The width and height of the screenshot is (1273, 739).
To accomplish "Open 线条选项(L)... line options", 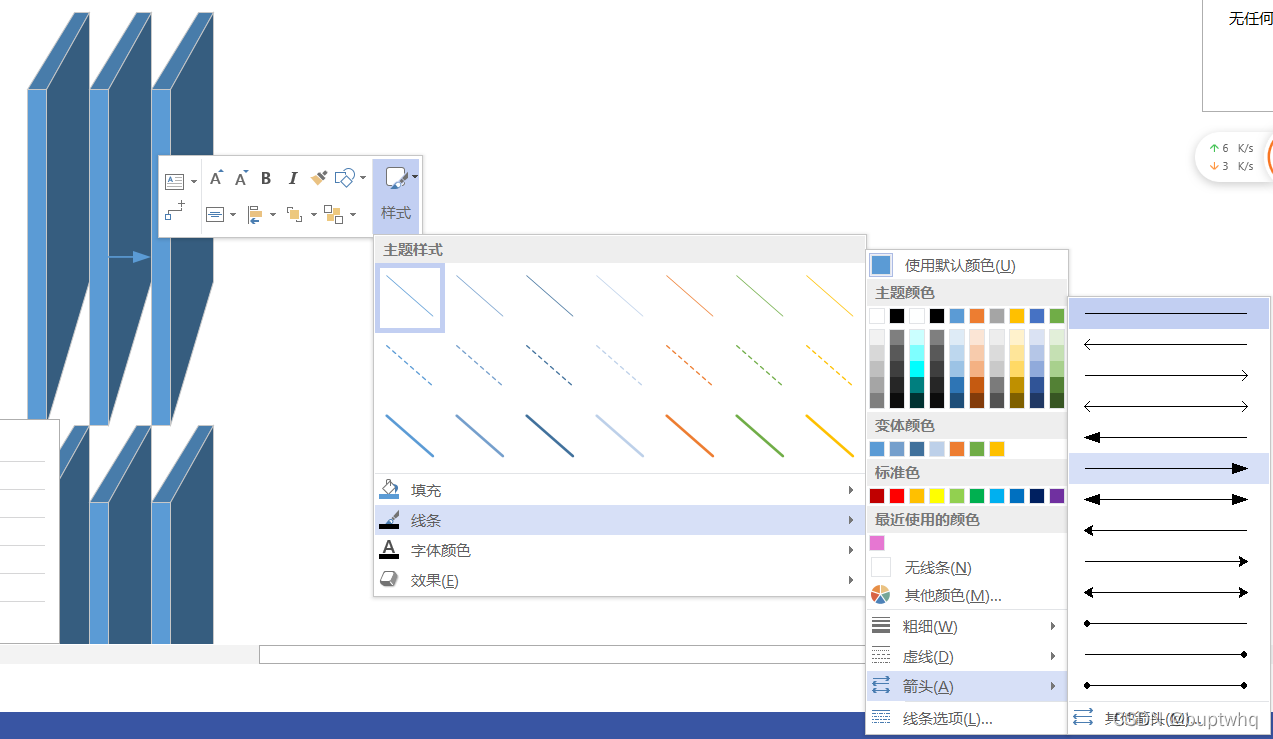I will coord(967,718).
